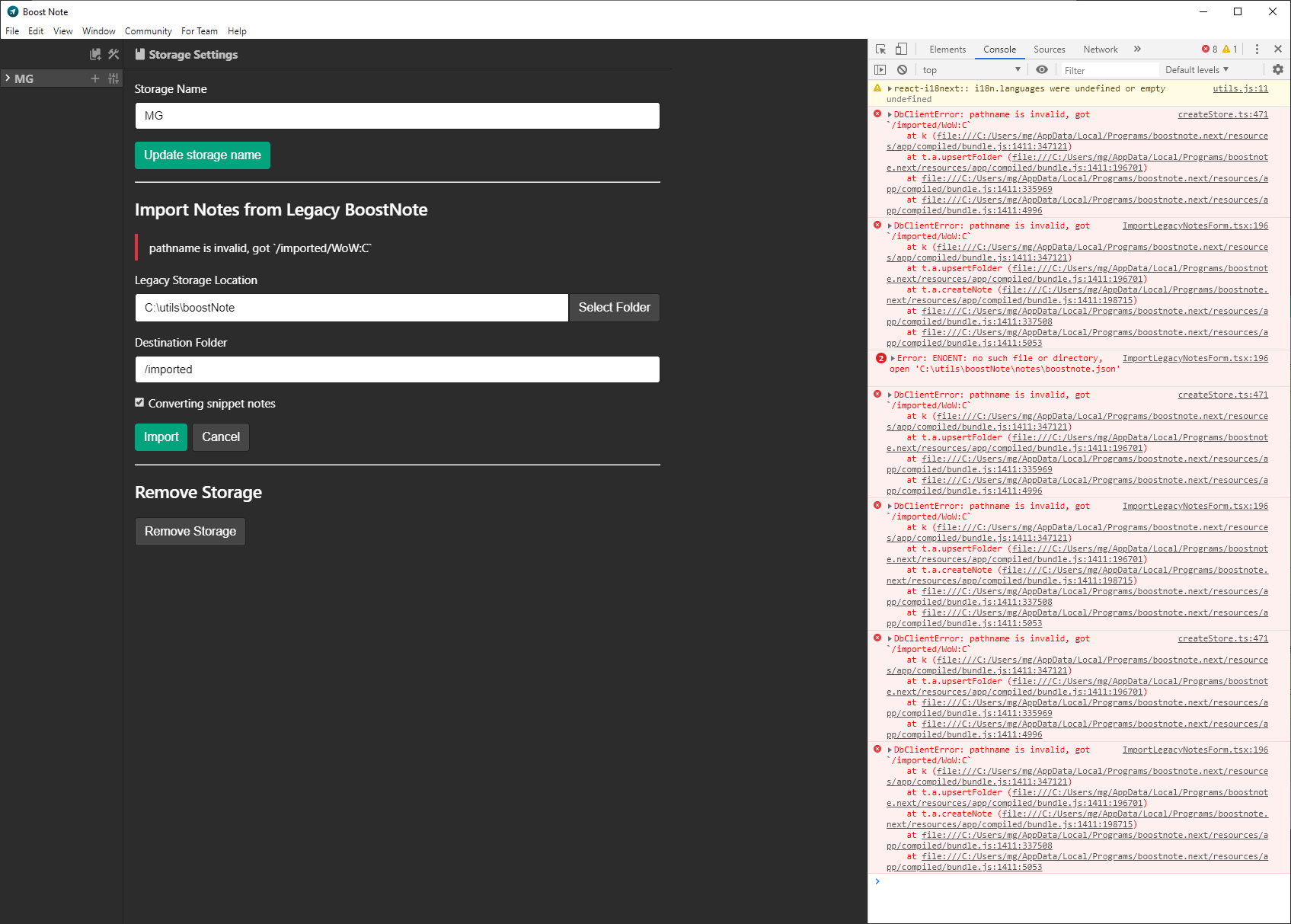Viewport: 1291px width, 924px height.
Task: Click the red error count badge 8
Action: (1210, 49)
